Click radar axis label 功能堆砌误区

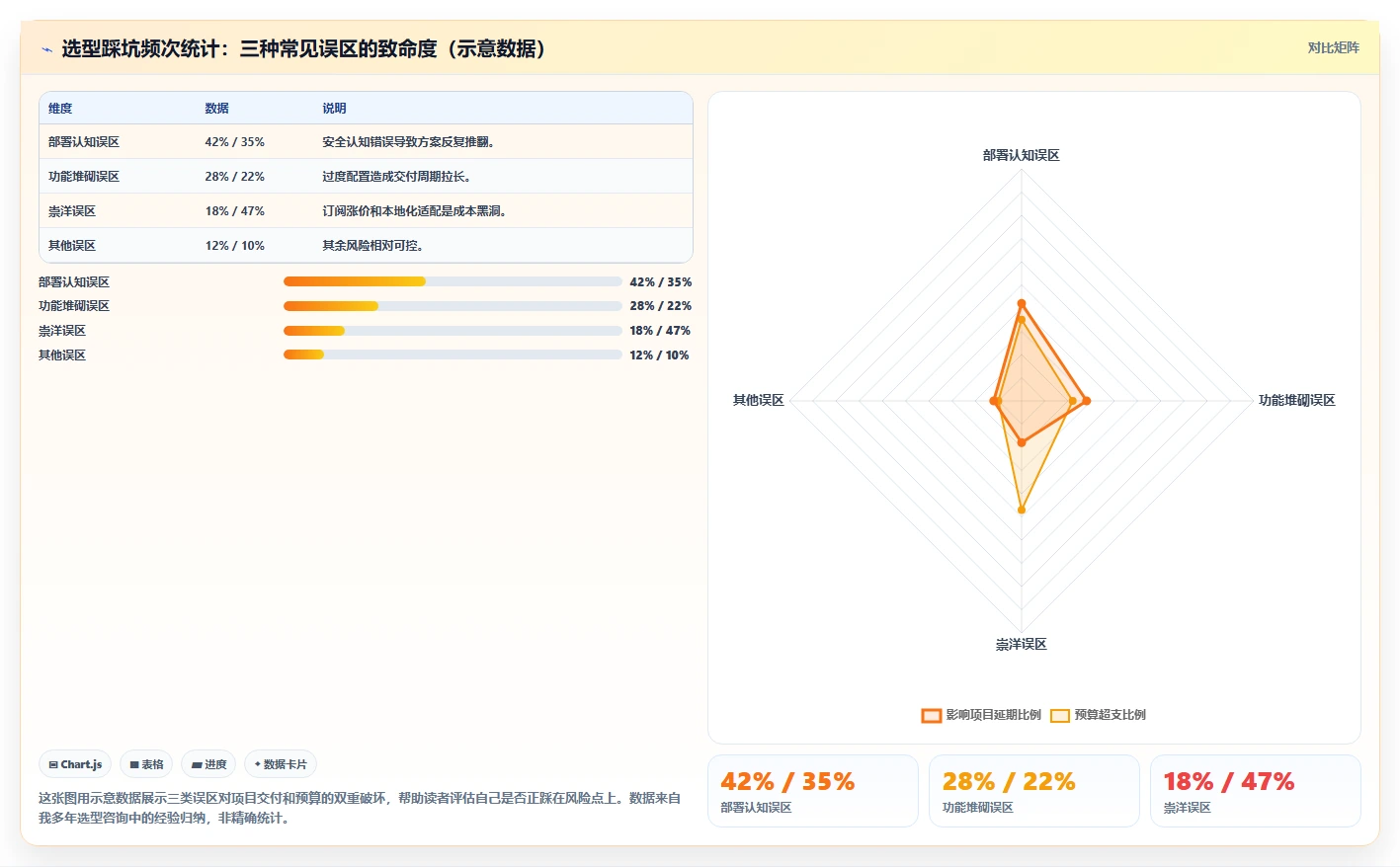coord(1296,400)
